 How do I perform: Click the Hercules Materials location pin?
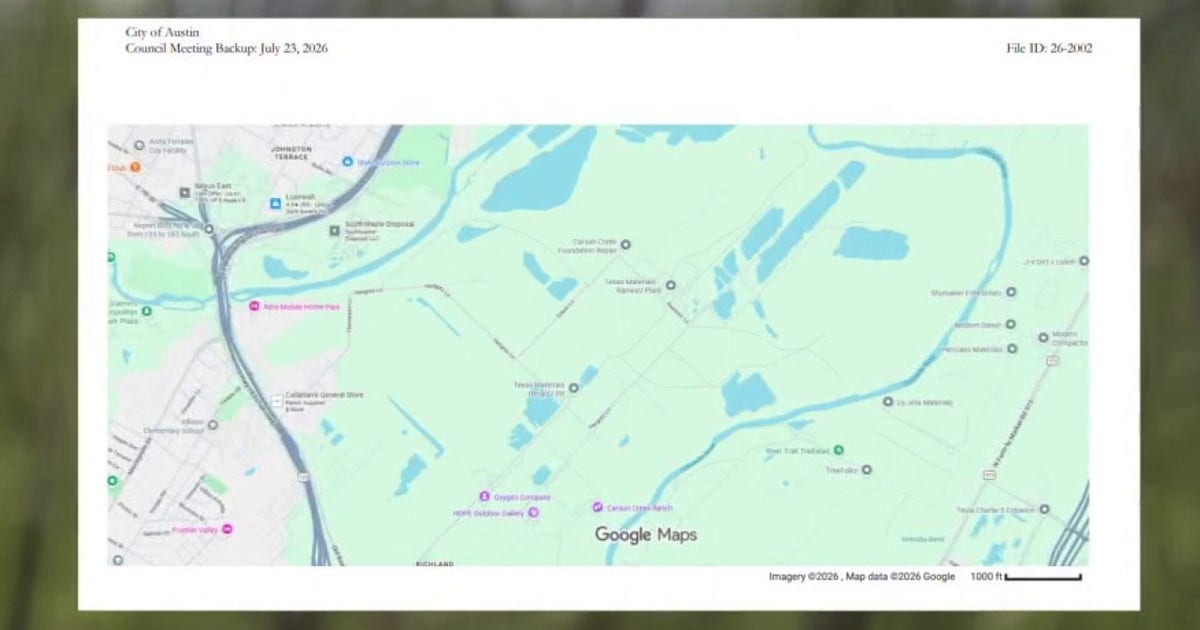pyautogui.click(x=1012, y=348)
